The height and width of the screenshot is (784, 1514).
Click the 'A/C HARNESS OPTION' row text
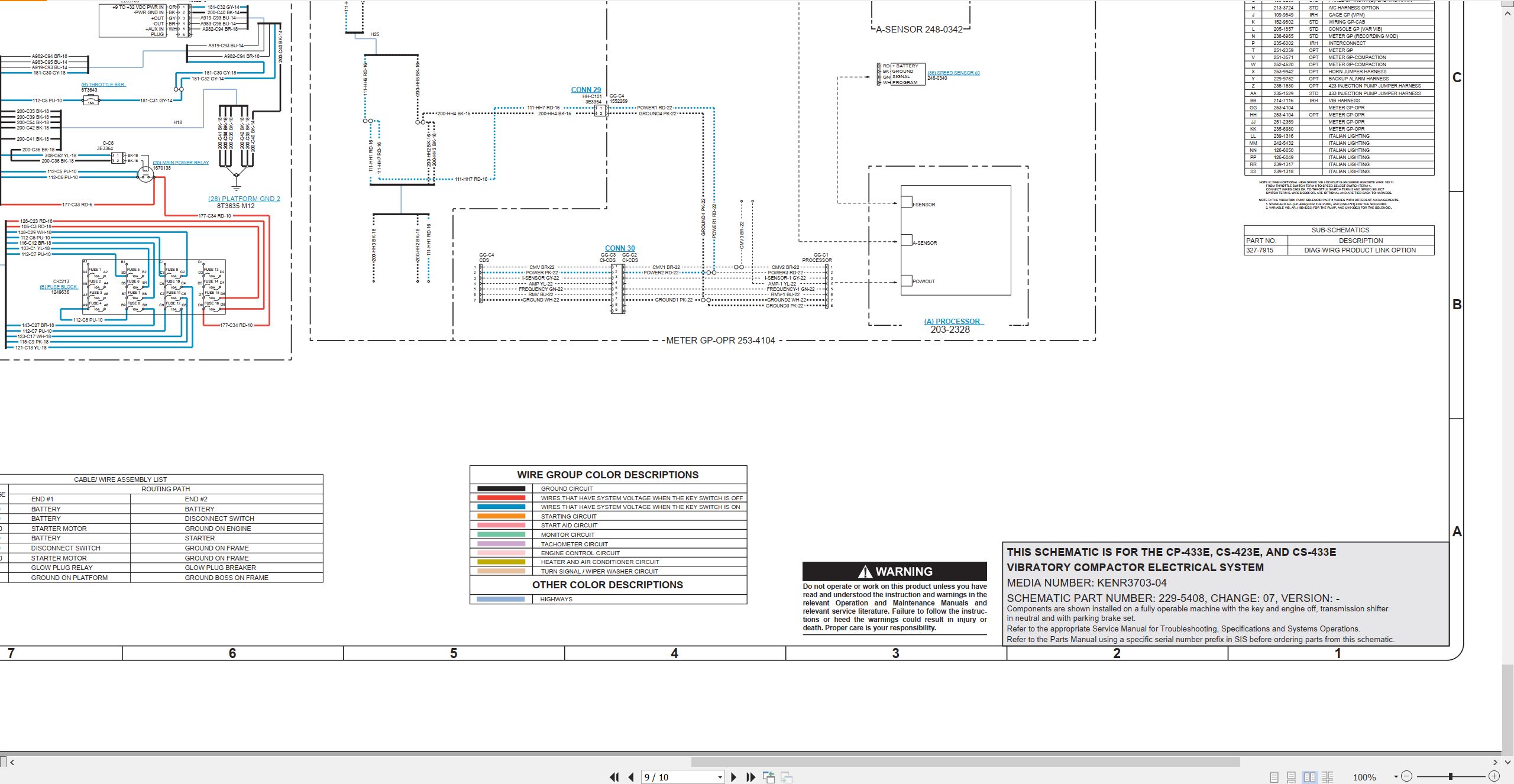pyautogui.click(x=1354, y=8)
